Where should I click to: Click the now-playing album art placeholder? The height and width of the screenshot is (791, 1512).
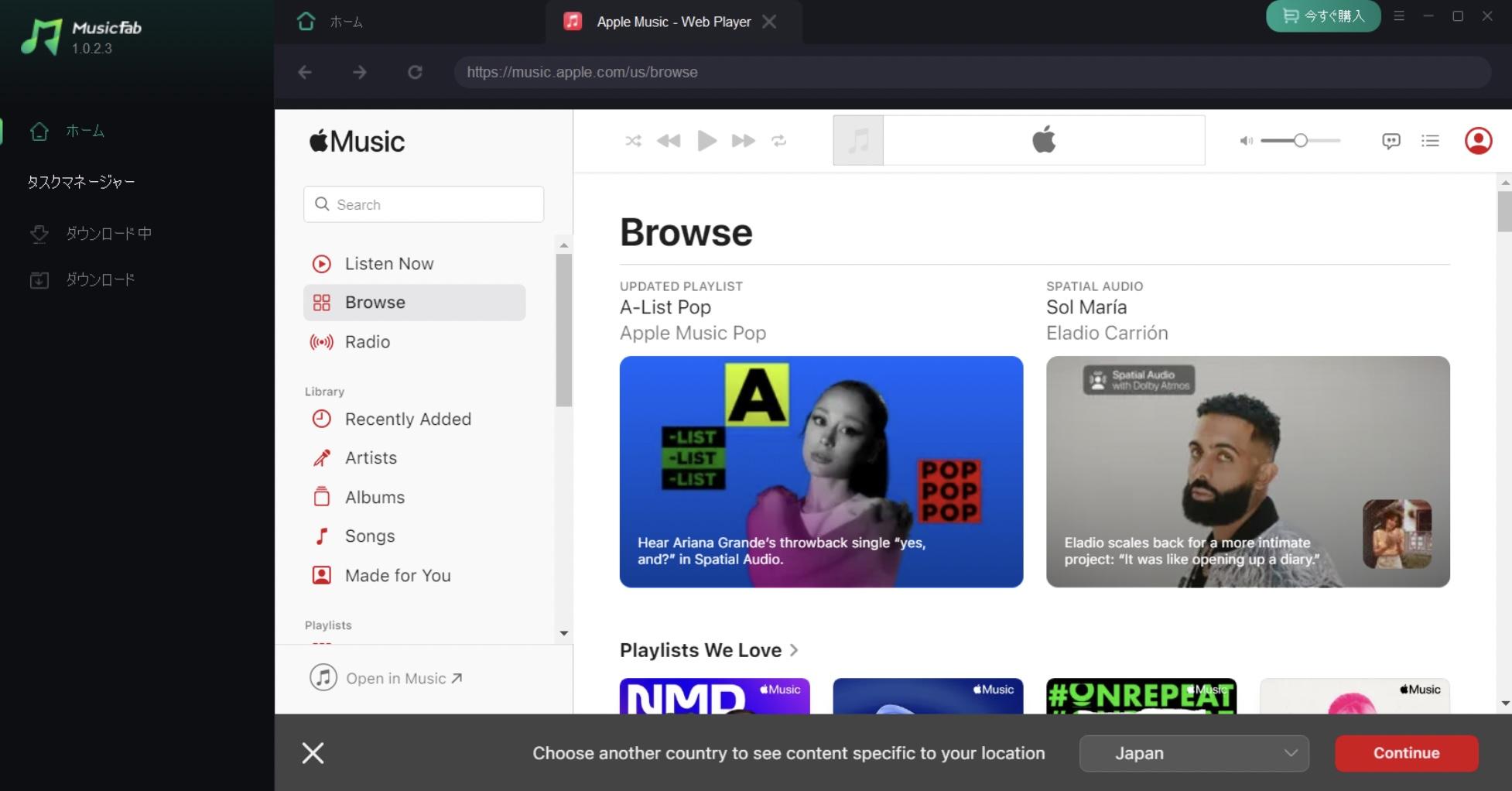(858, 141)
